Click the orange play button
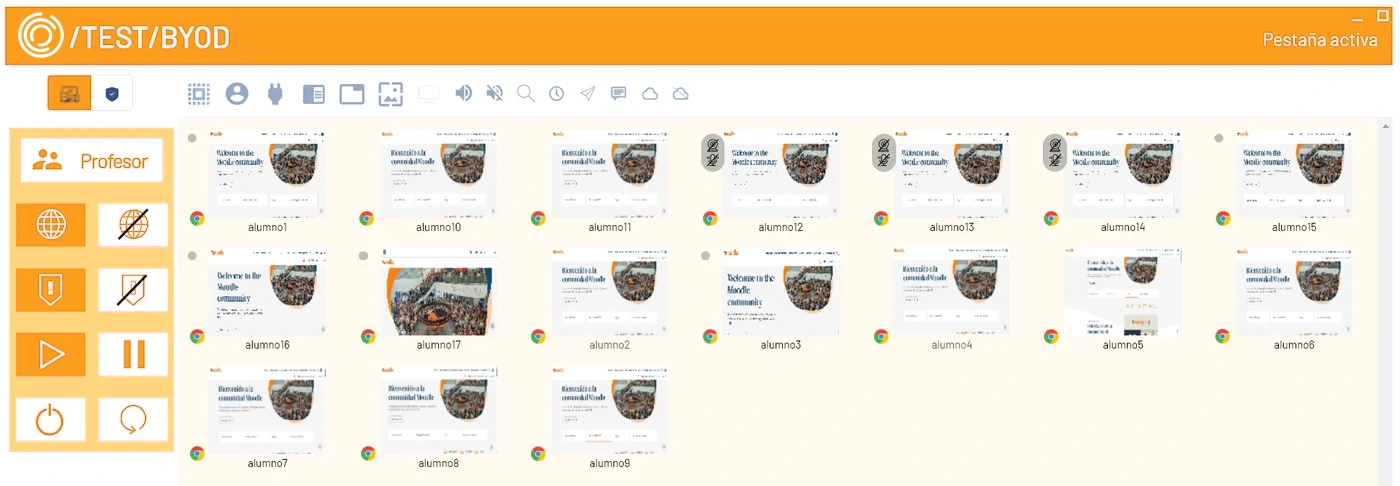Screen dimensions: 1400x486 (x=51, y=355)
